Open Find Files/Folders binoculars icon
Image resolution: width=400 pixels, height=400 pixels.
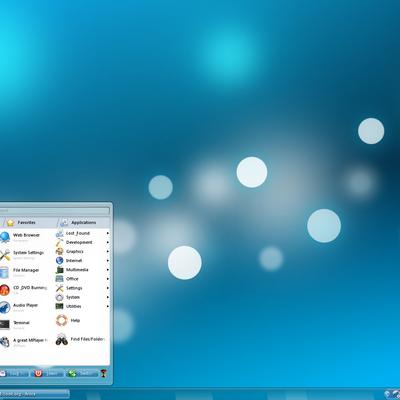[62, 339]
